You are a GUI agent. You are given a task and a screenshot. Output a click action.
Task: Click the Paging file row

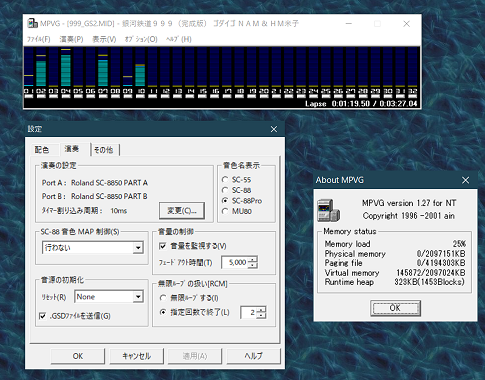tap(395, 263)
